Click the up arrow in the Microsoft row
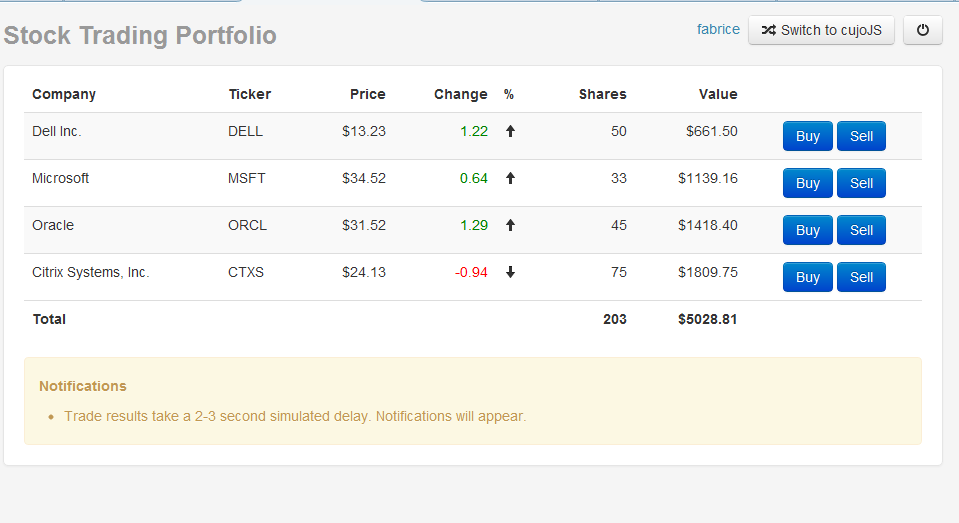 pyautogui.click(x=510, y=178)
